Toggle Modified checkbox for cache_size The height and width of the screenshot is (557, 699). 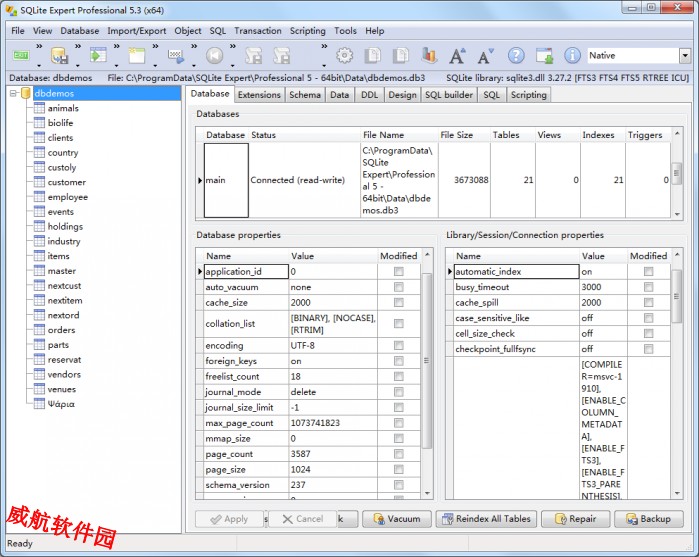[x=399, y=303]
